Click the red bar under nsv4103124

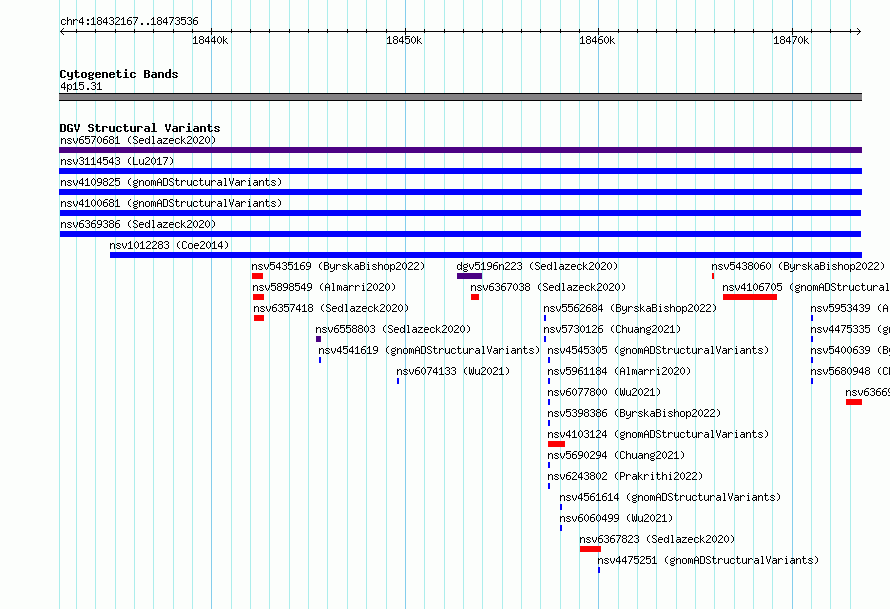point(556,444)
